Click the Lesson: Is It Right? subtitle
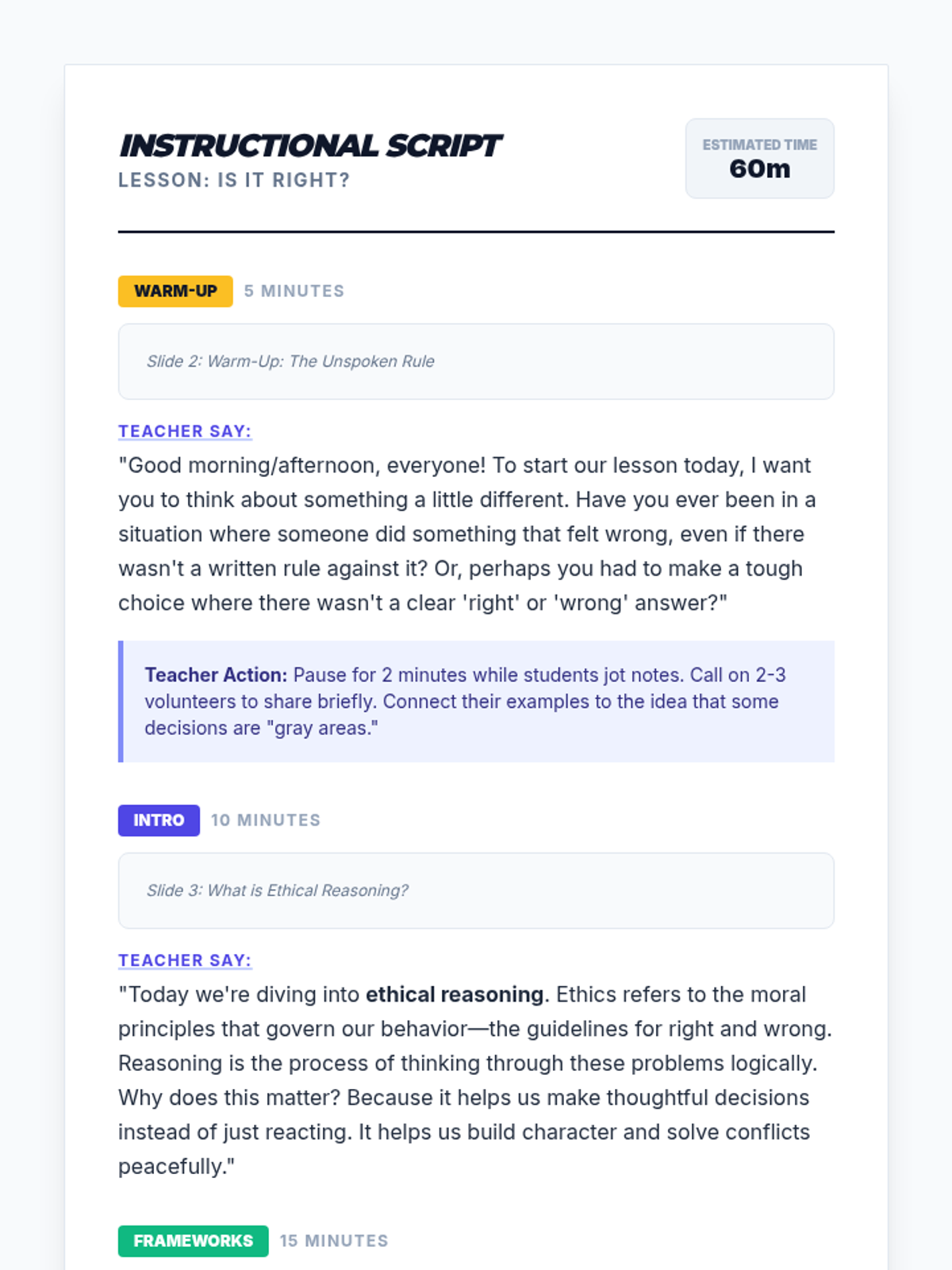Screen dimensions: 952x1270 point(234,180)
